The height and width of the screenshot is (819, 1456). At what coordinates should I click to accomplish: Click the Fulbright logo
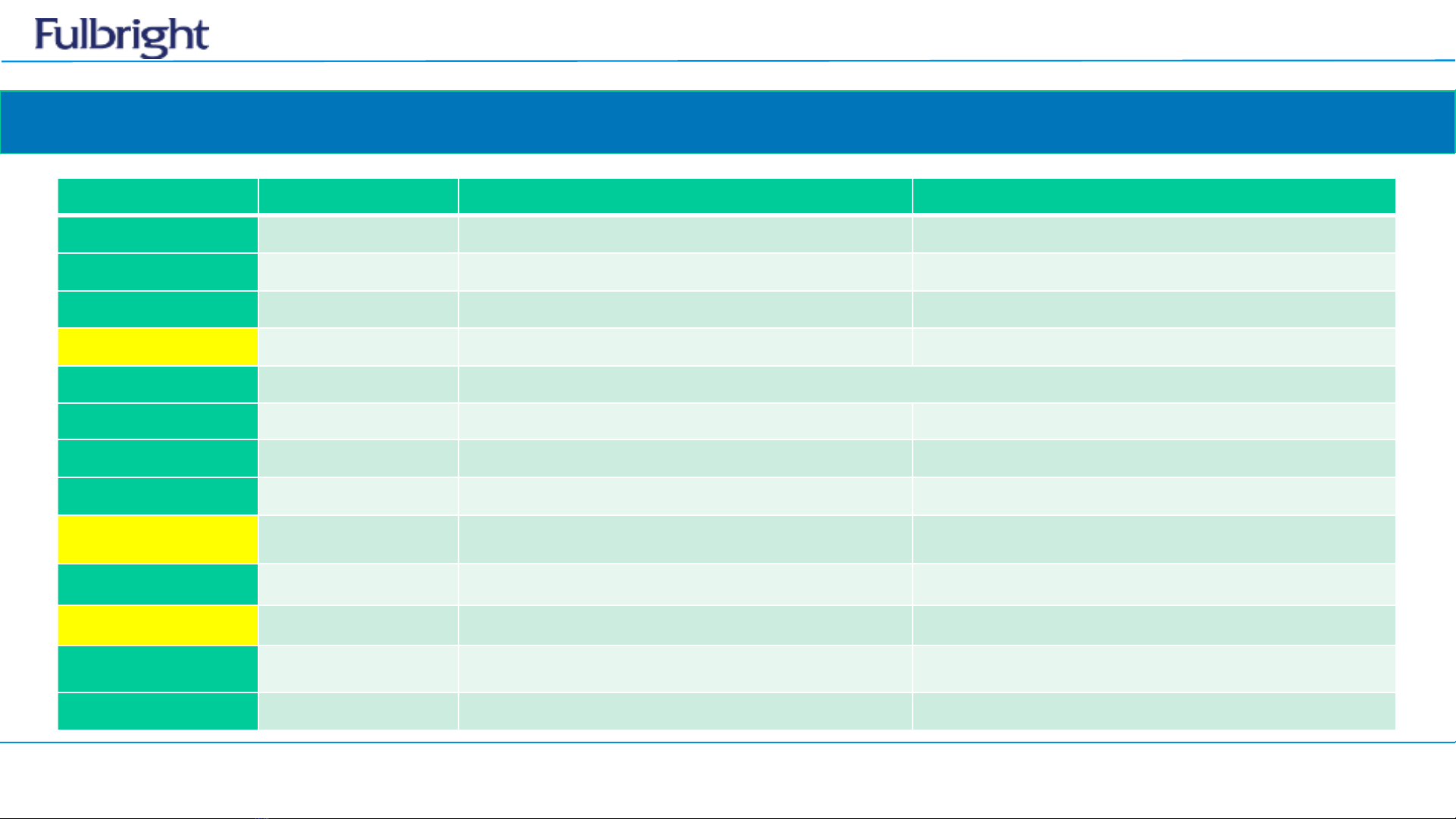pyautogui.click(x=121, y=36)
